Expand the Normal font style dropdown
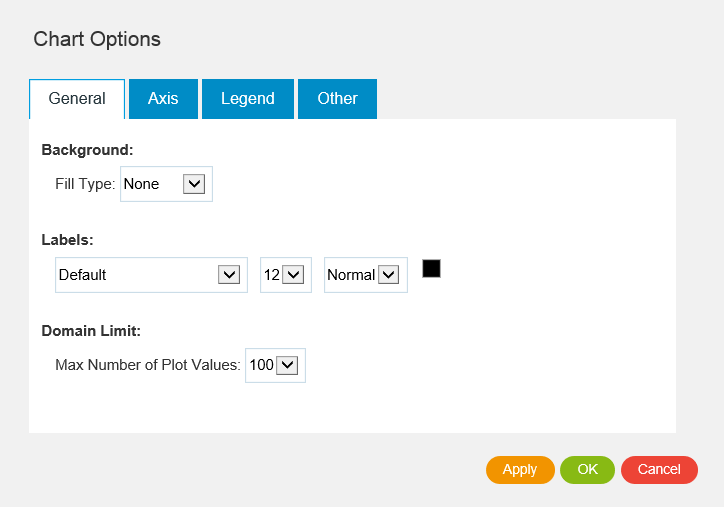The height and width of the screenshot is (507, 724). pos(365,274)
